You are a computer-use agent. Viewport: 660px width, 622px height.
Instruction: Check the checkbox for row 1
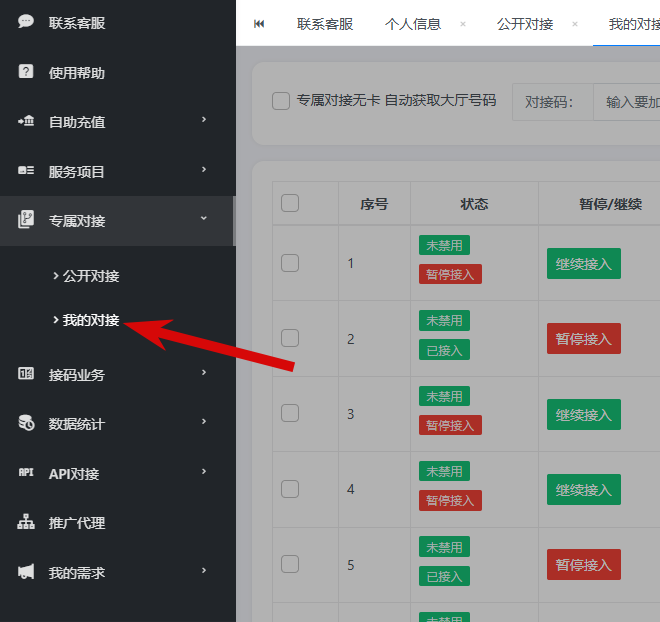(x=290, y=263)
